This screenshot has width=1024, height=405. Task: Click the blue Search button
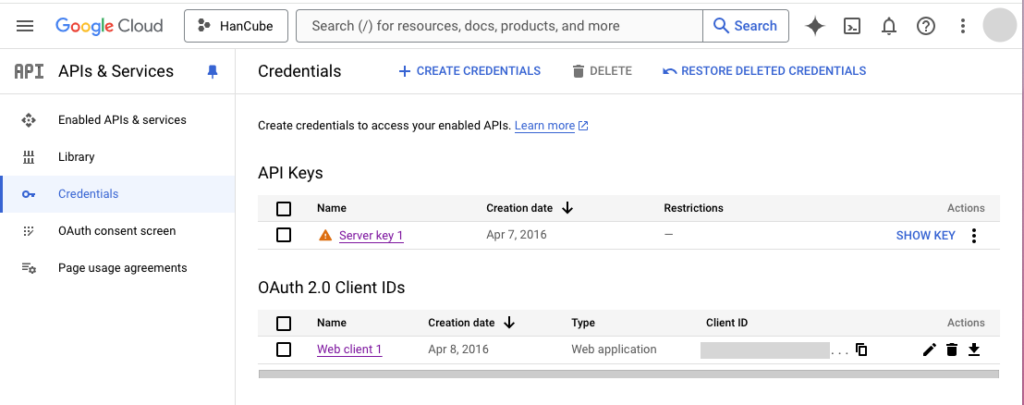(x=745, y=26)
